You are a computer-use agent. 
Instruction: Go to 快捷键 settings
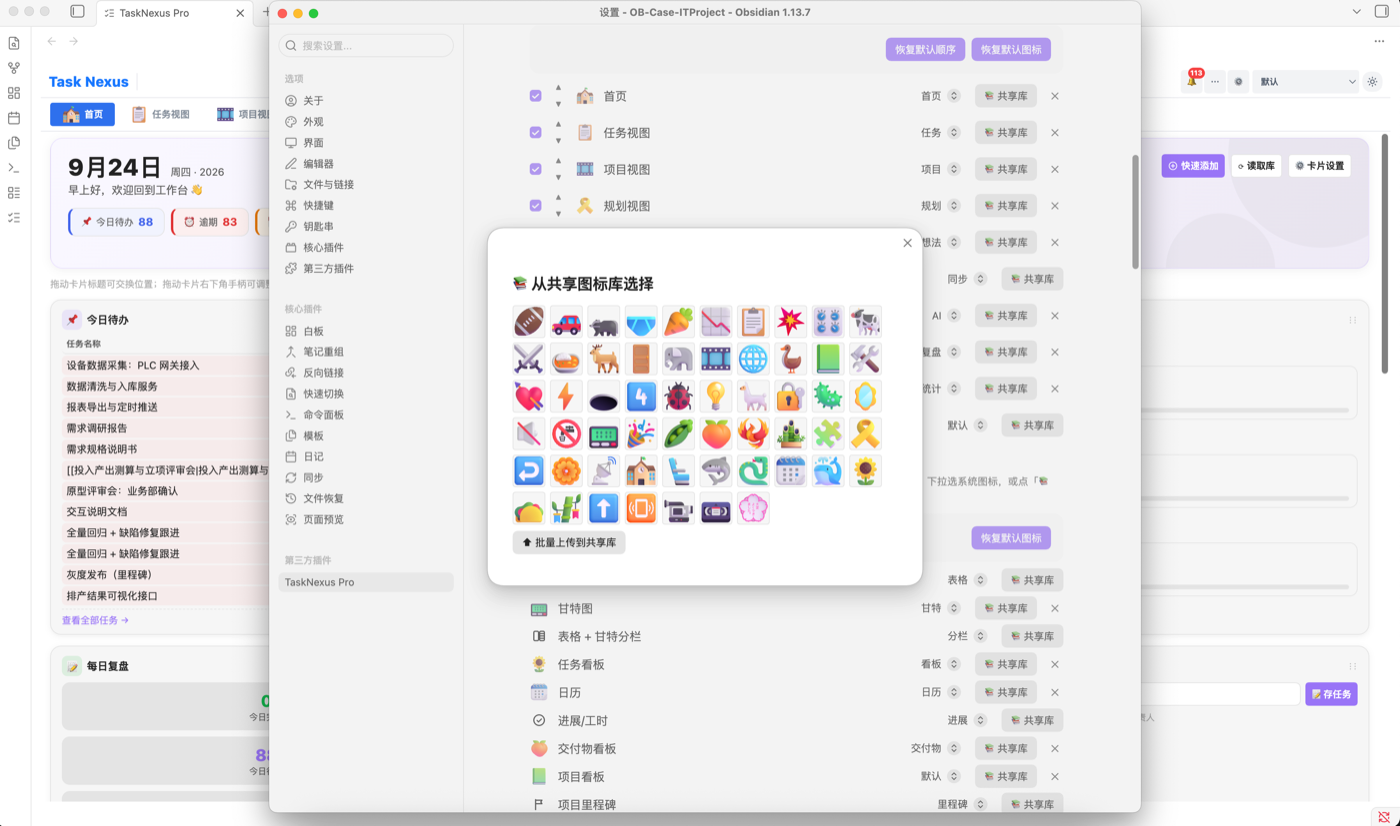click(366, 205)
